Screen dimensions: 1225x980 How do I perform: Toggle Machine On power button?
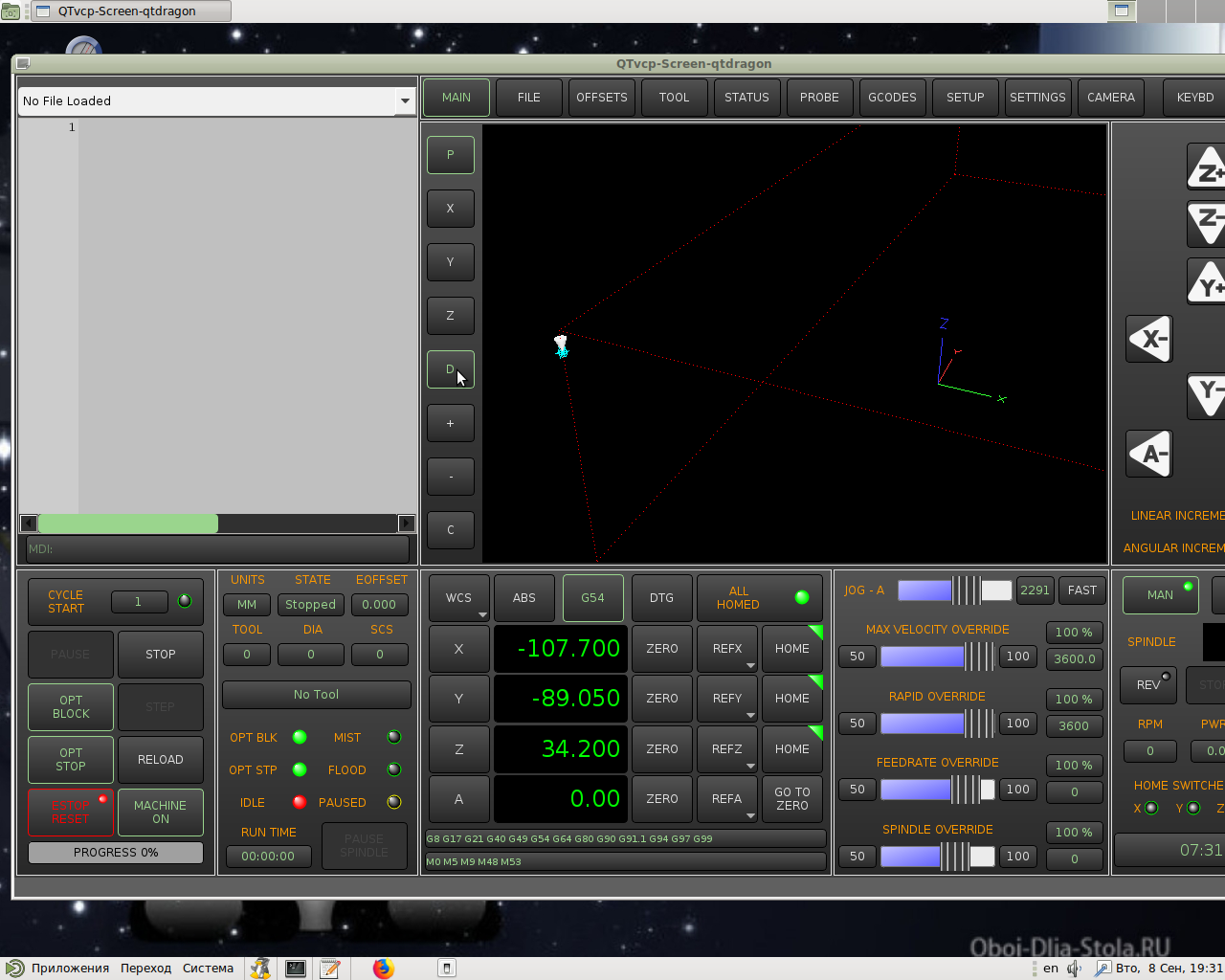tap(161, 813)
